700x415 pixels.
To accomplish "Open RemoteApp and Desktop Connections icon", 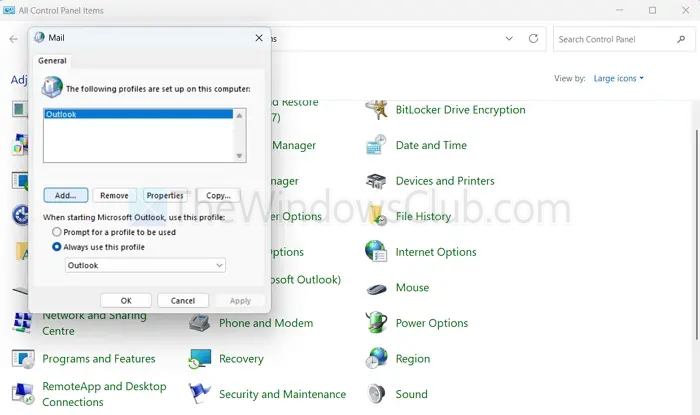I will point(23,394).
